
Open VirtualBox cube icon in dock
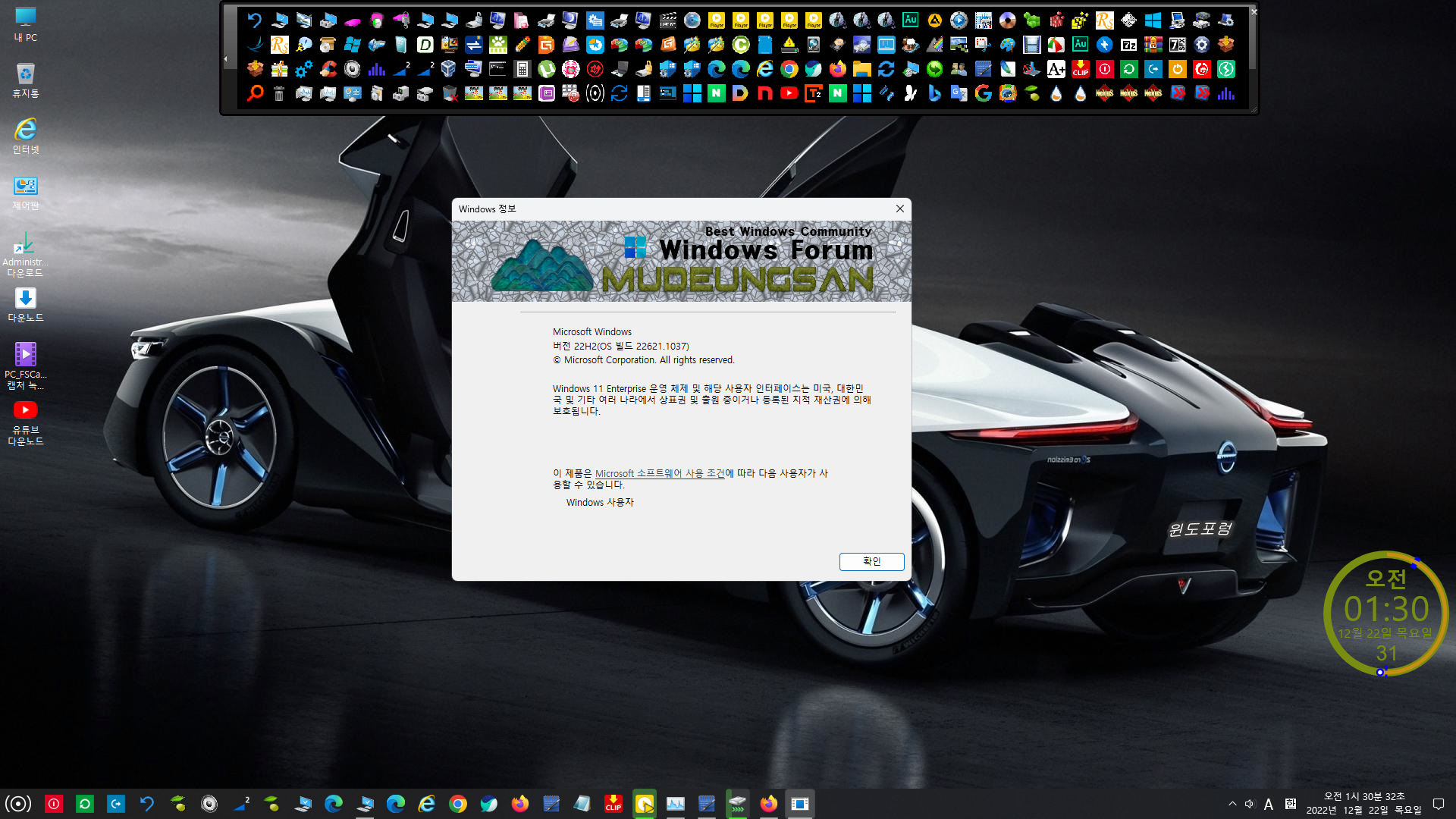click(448, 69)
